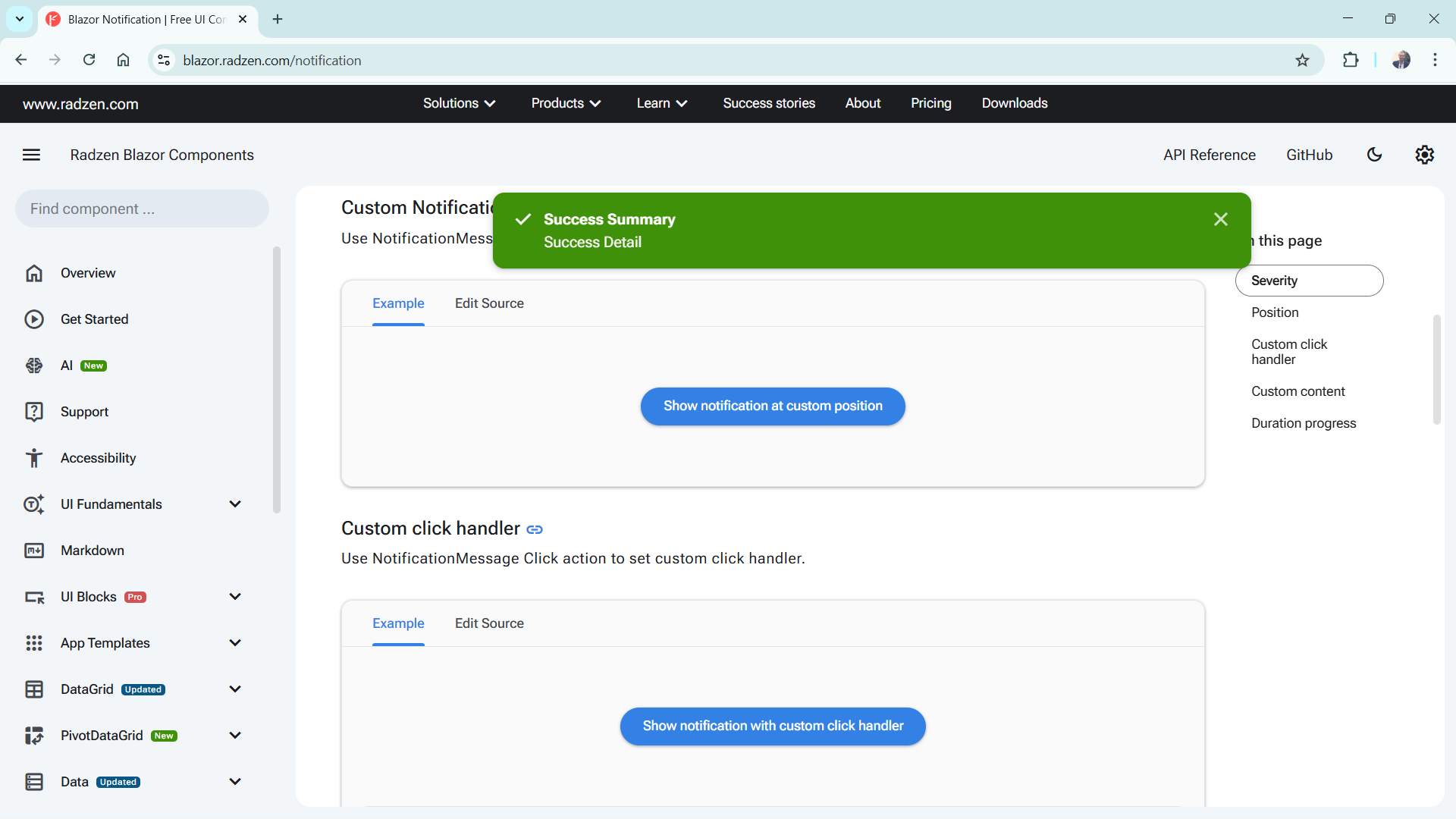Click Show notification with custom click handler
Image resolution: width=1456 pixels, height=819 pixels.
tap(773, 726)
